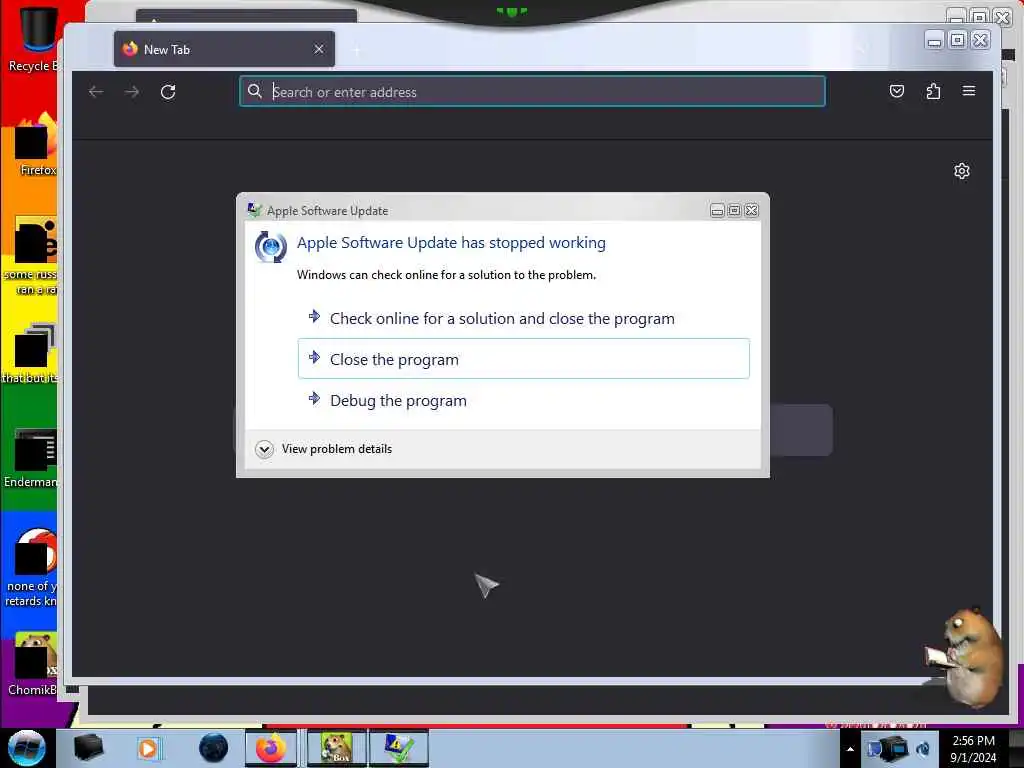Click the hamster reading desktop character

tap(967, 656)
